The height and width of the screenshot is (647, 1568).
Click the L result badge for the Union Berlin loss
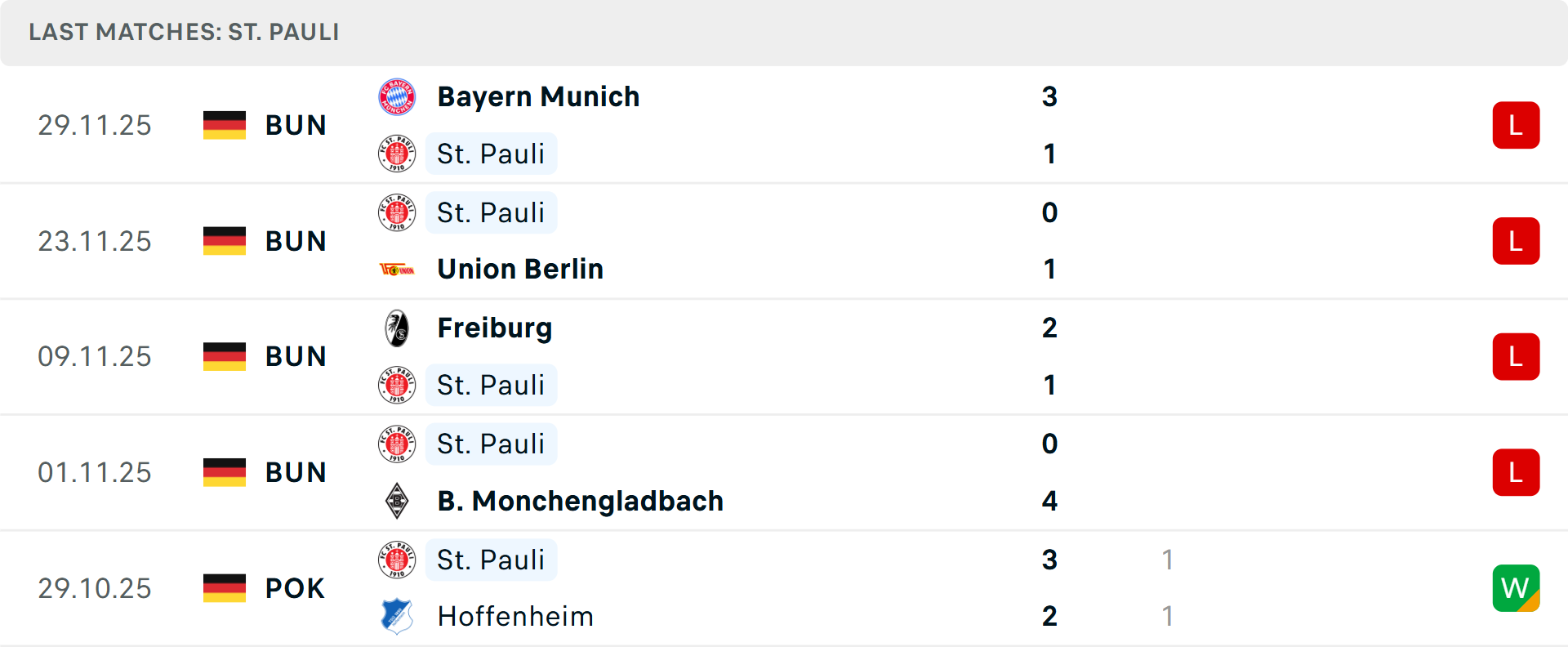(x=1516, y=240)
